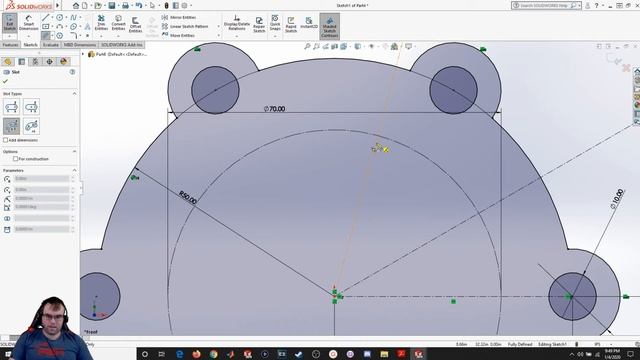This screenshot has width=640, height=360.
Task: Click the Zoom to Fit view icon
Action: tap(307, 47)
